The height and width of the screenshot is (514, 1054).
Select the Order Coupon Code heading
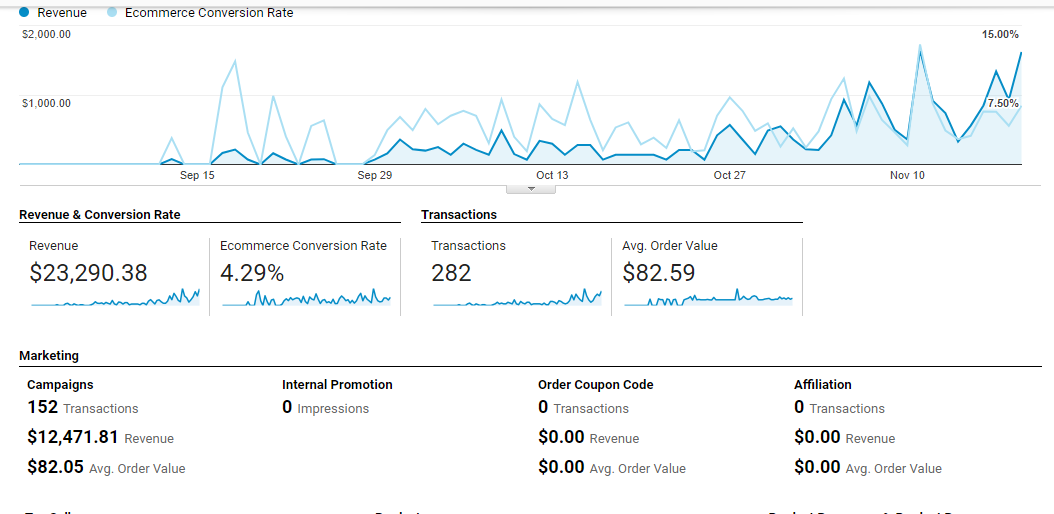click(x=596, y=384)
